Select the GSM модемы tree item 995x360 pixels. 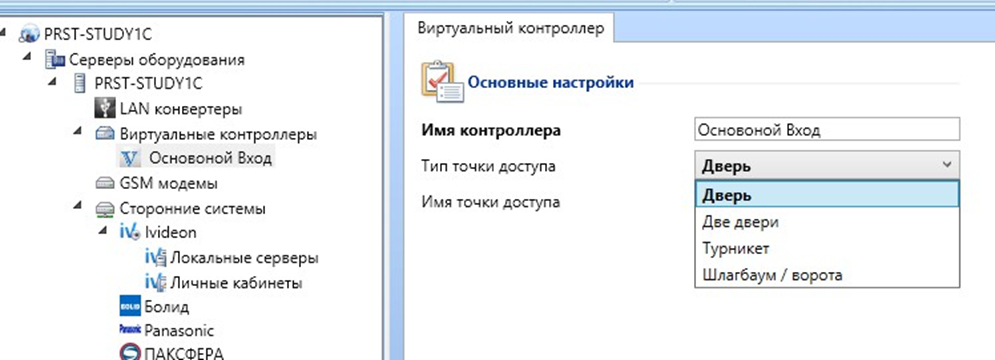pyautogui.click(x=168, y=183)
